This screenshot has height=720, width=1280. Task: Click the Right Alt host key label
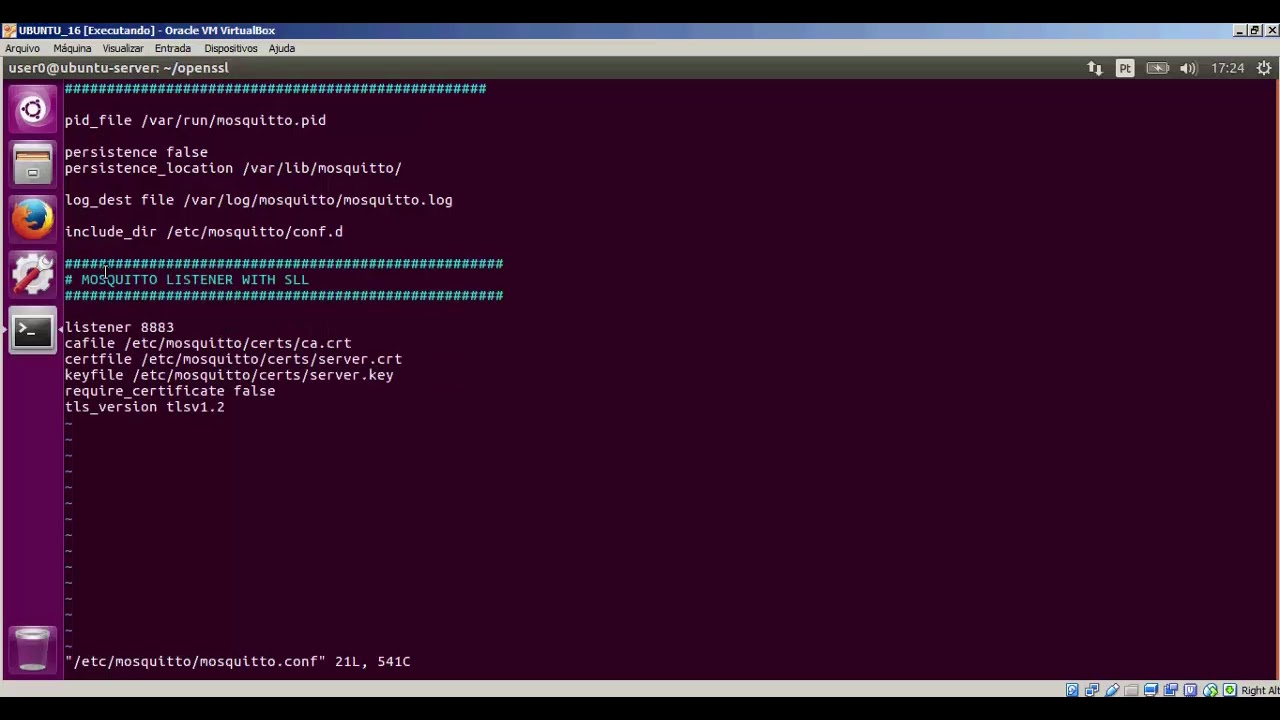point(1260,690)
